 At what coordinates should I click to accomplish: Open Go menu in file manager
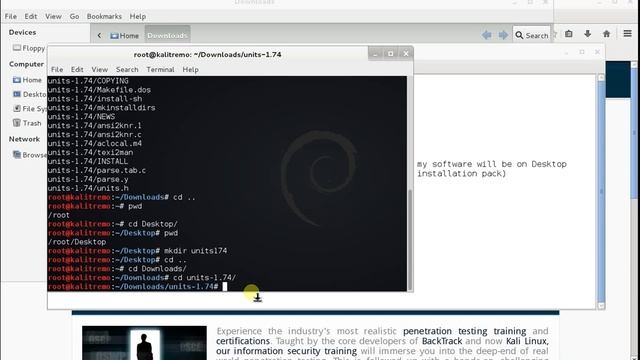pyautogui.click(x=74, y=16)
